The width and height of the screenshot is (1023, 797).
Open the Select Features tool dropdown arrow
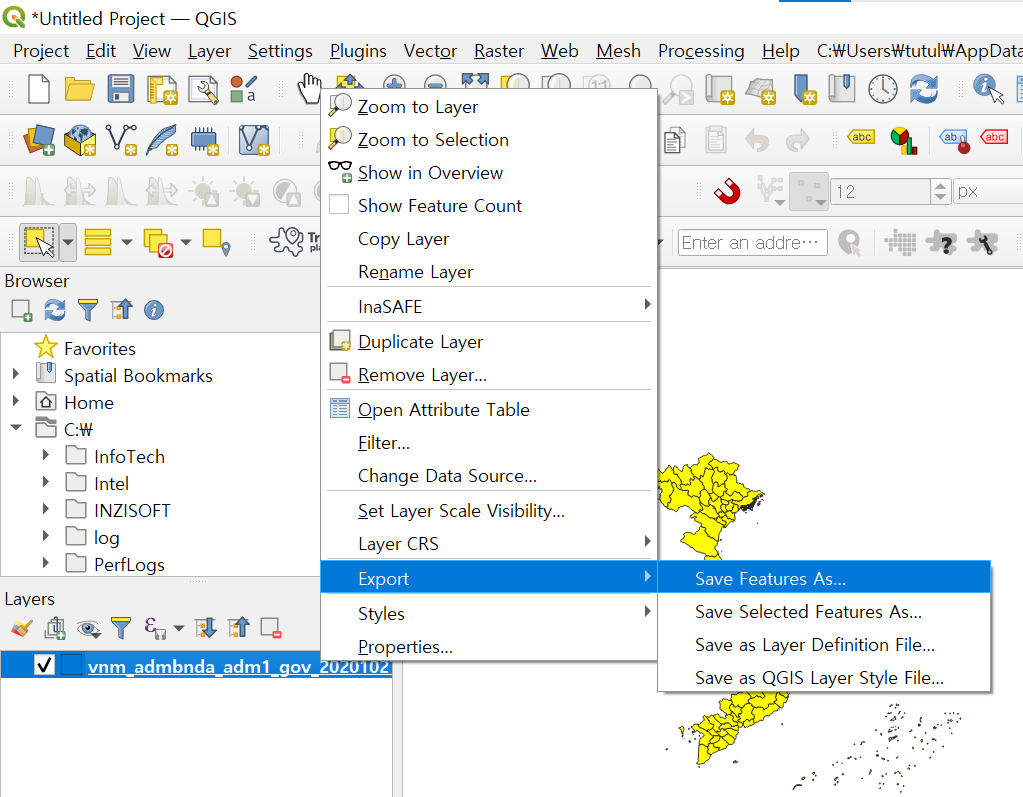[x=68, y=242]
